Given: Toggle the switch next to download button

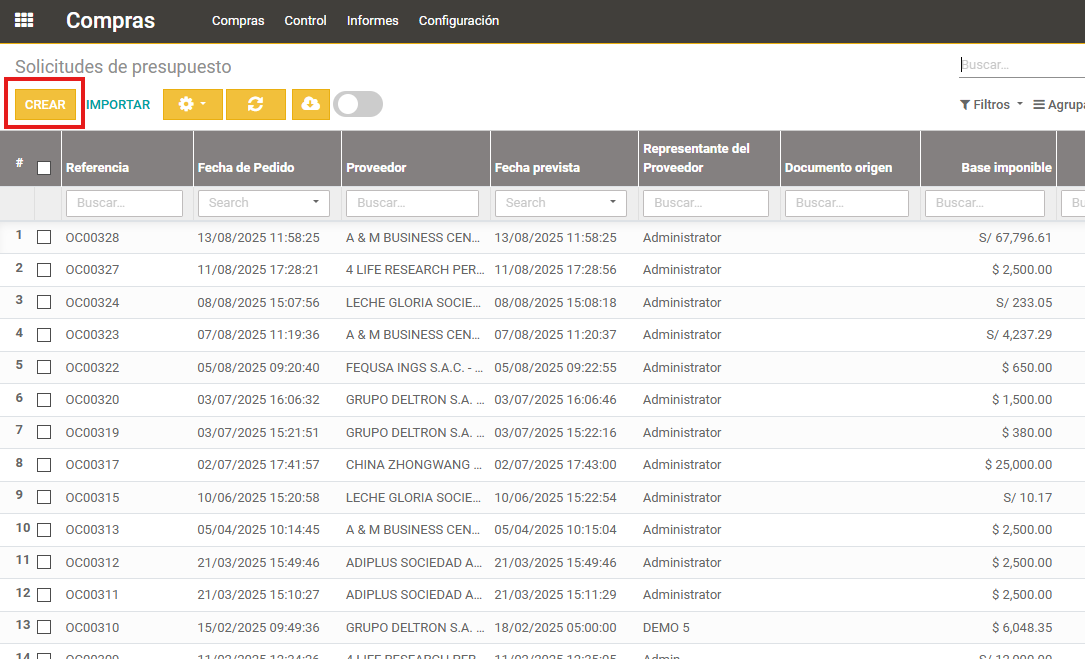Looking at the screenshot, I should [x=358, y=105].
